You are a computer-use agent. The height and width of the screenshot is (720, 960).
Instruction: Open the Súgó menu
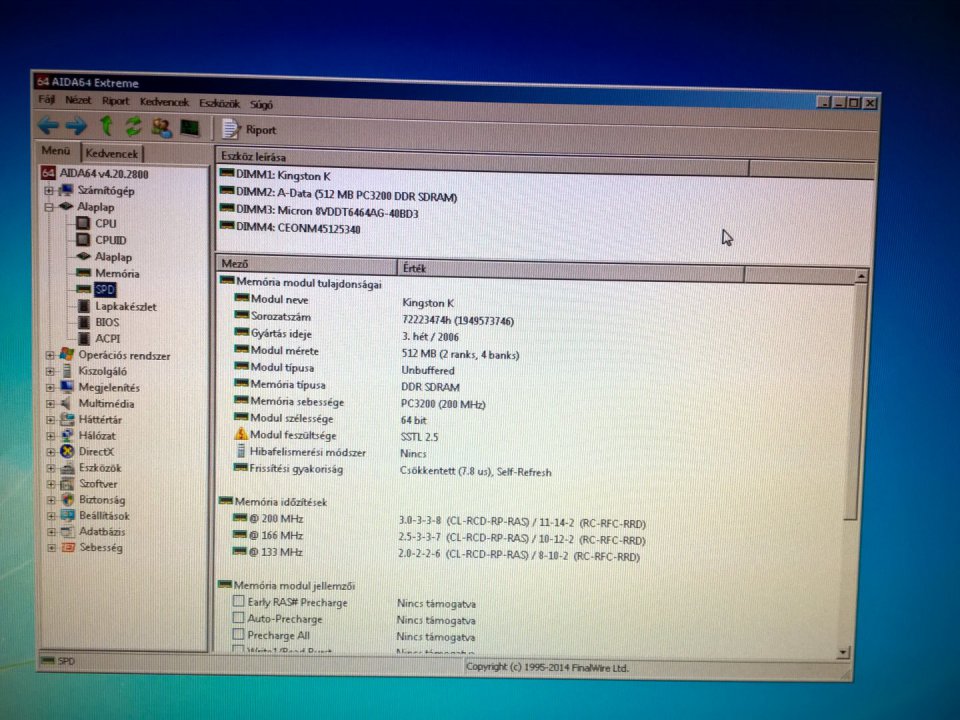[x=261, y=105]
